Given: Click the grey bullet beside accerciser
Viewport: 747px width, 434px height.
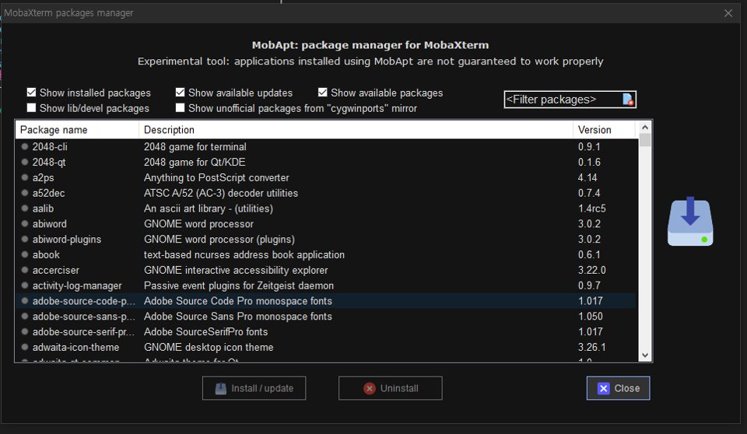Looking at the screenshot, I should pos(25,270).
